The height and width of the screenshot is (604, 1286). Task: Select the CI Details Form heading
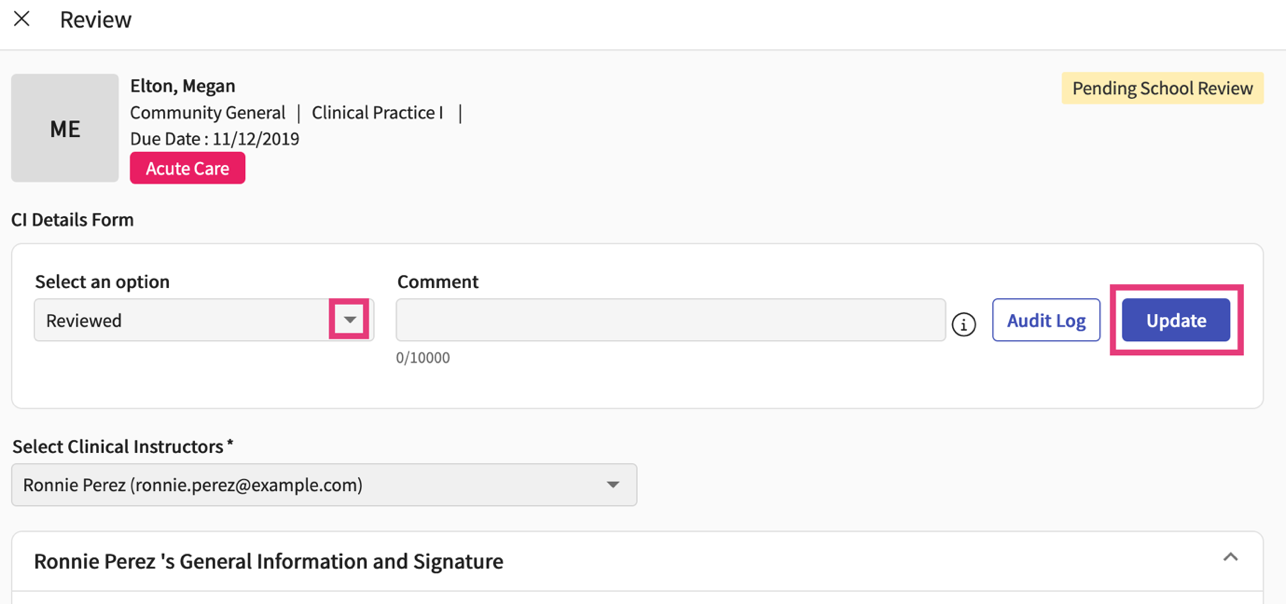tap(72, 219)
